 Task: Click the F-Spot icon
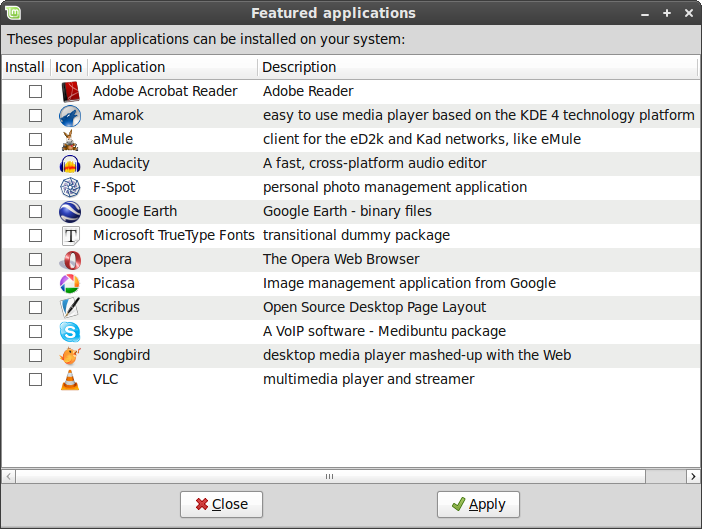click(x=70, y=188)
